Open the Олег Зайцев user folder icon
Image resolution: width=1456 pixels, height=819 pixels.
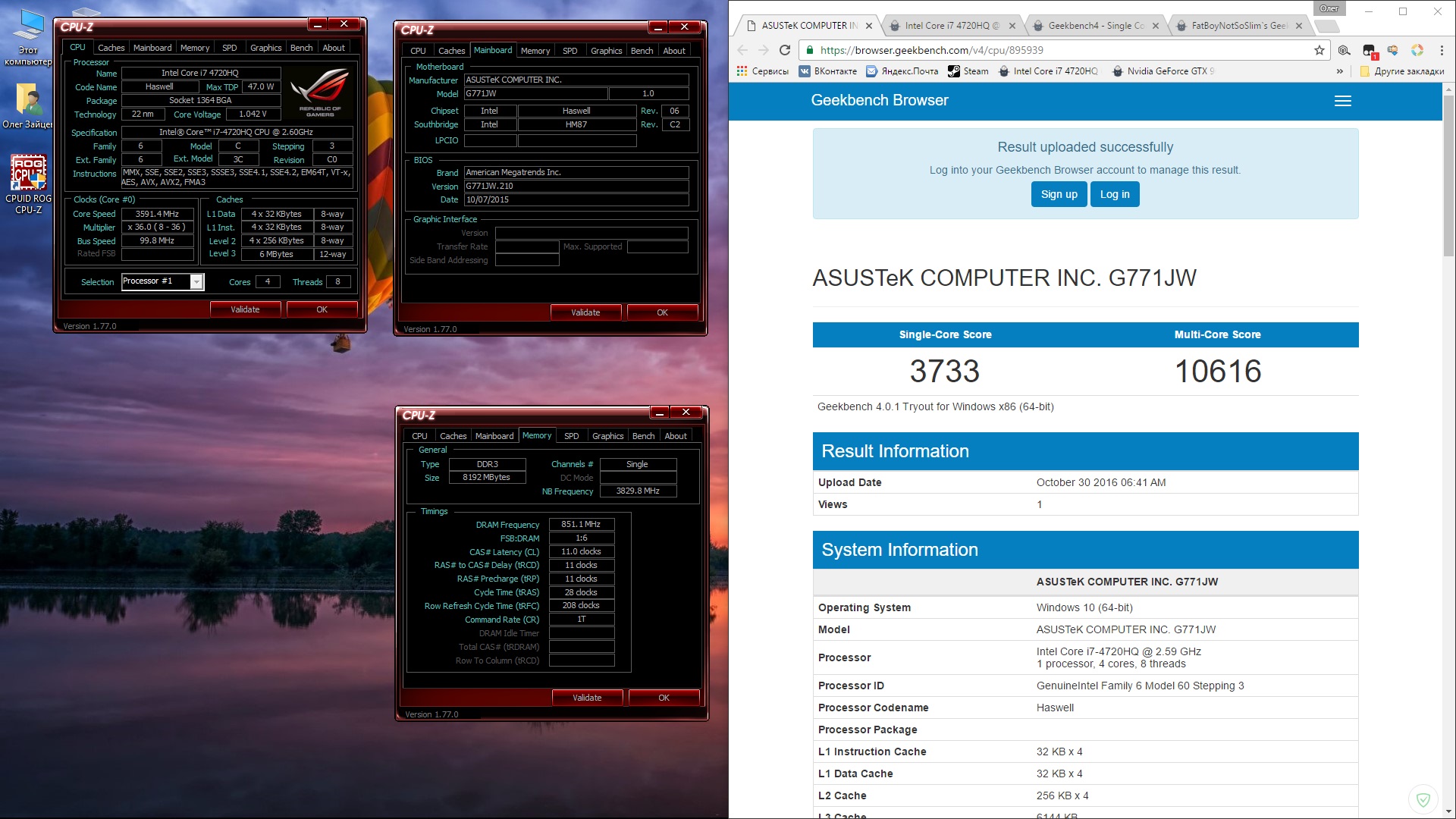pos(29,106)
